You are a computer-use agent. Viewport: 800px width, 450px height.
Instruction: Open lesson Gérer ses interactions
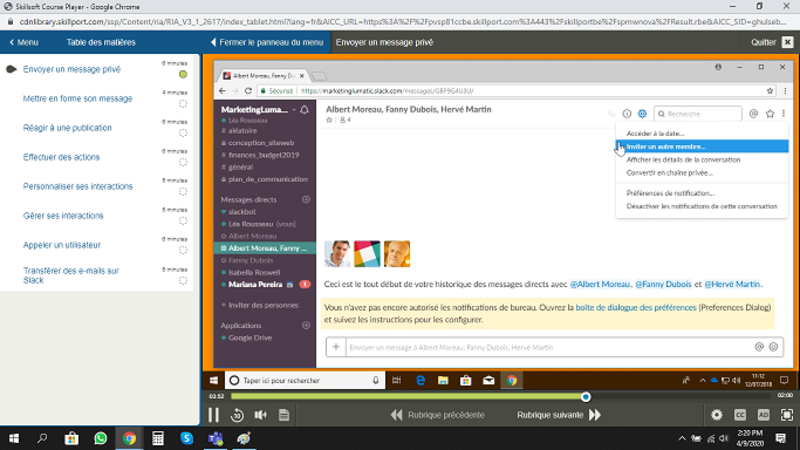tap(63, 216)
